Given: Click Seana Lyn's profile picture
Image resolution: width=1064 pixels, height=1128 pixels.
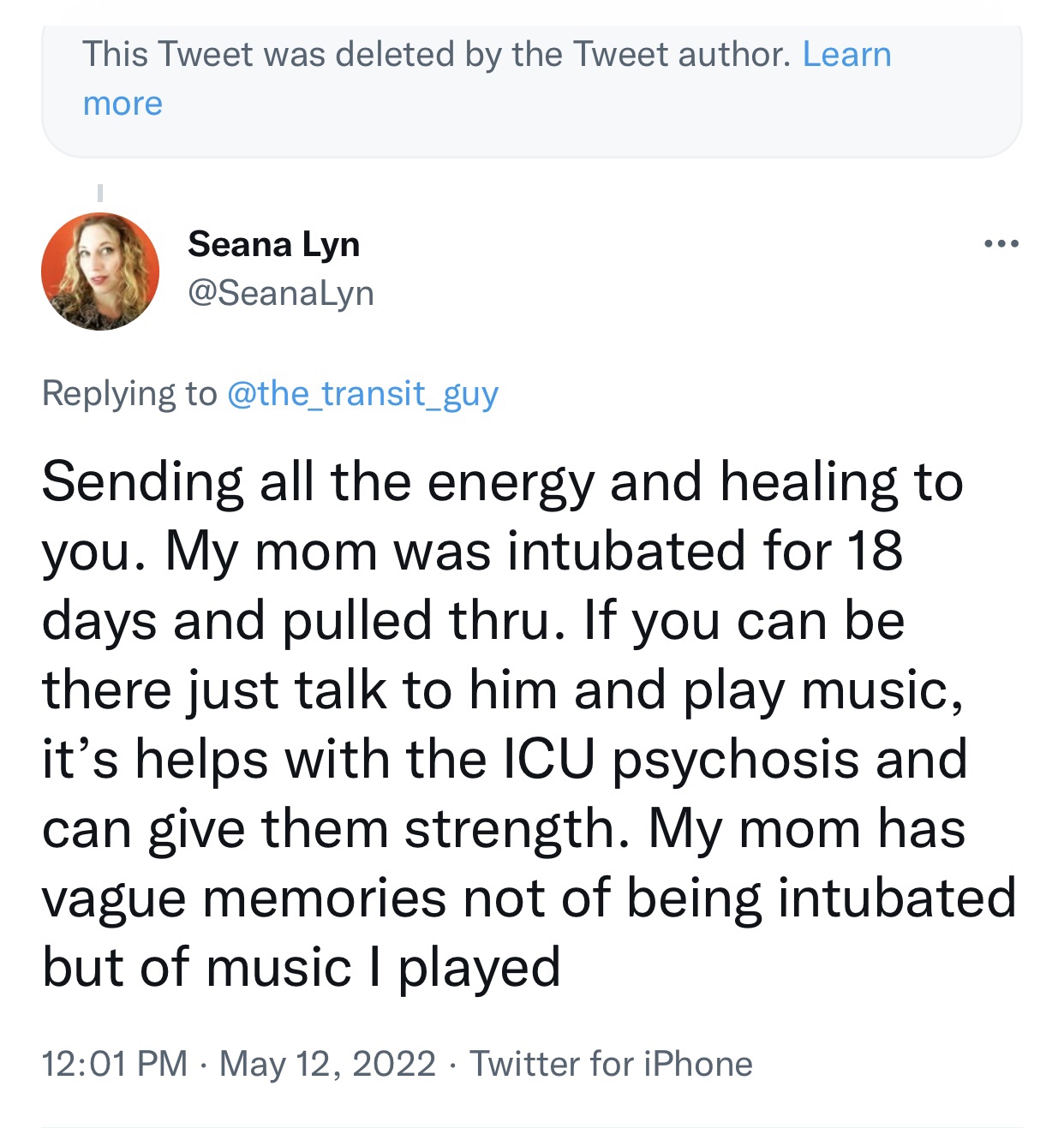Looking at the screenshot, I should (100, 272).
